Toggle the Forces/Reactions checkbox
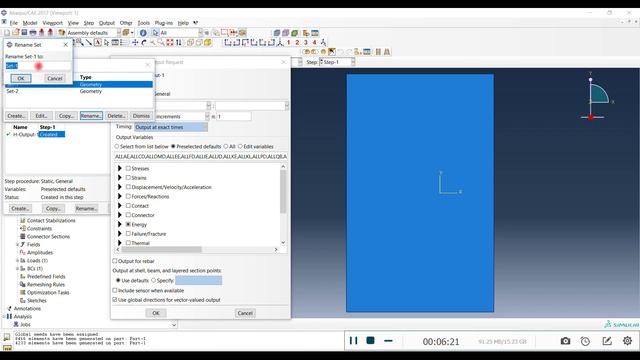 point(128,196)
